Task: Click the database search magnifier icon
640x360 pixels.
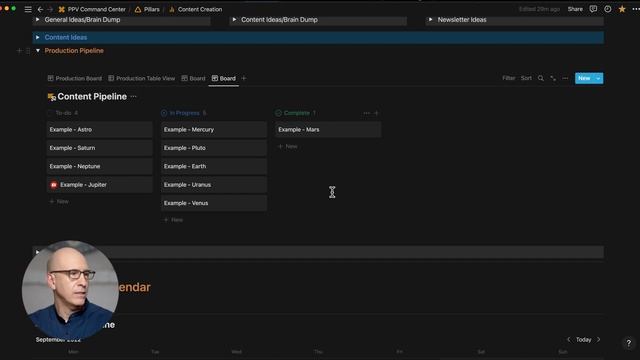Action: tap(541, 78)
